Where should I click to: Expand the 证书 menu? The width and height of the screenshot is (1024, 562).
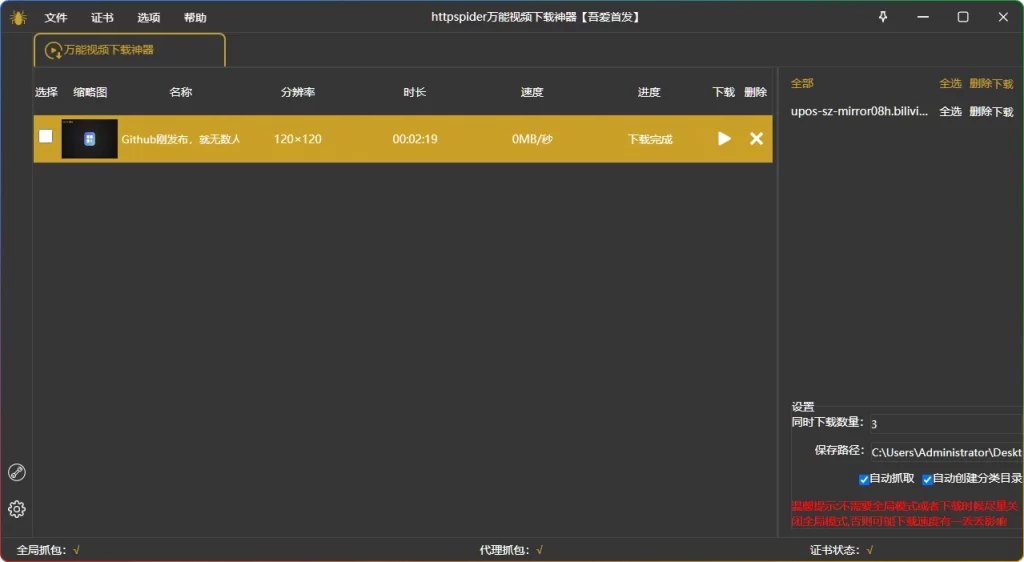(x=102, y=18)
